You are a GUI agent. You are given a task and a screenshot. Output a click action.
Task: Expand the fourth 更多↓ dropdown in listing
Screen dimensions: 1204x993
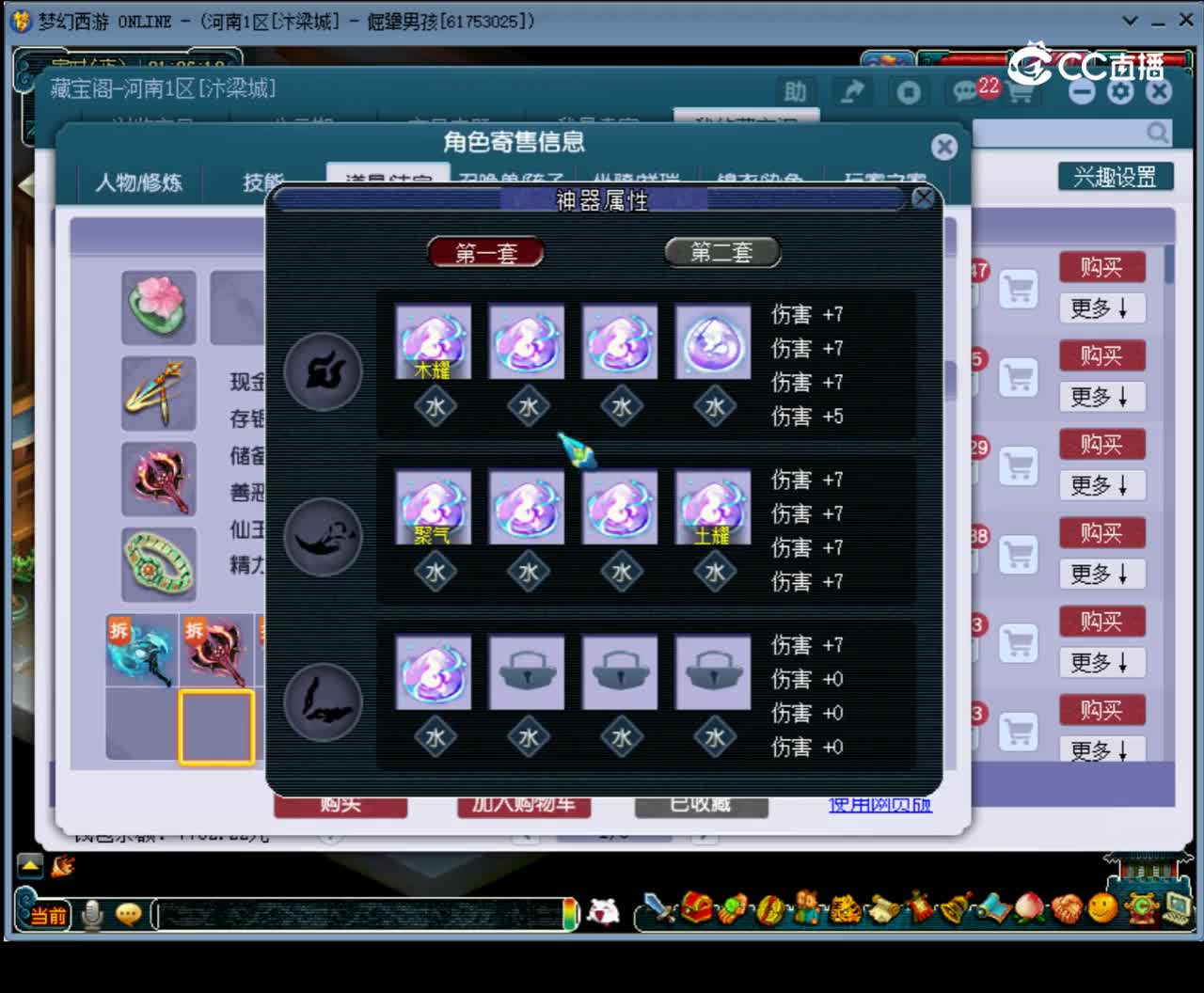tap(1101, 574)
